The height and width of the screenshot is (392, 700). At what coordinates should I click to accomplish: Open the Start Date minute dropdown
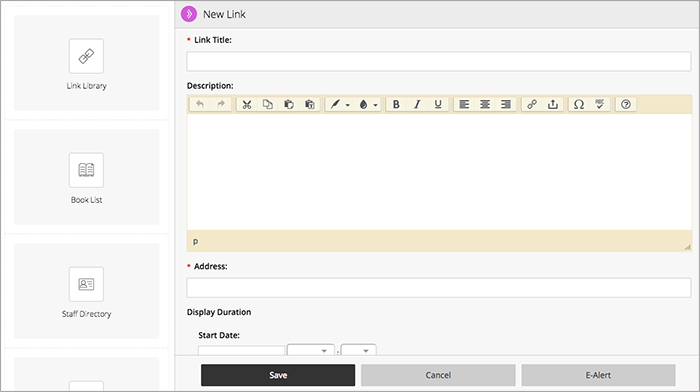tap(358, 350)
